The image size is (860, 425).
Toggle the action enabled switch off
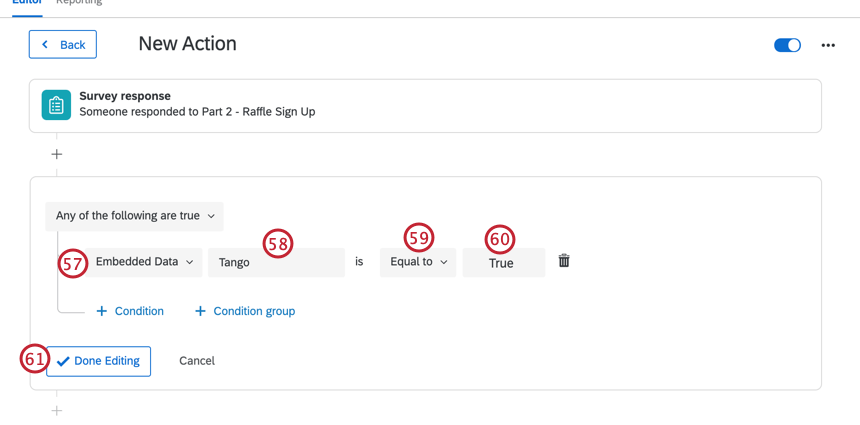[x=787, y=46]
